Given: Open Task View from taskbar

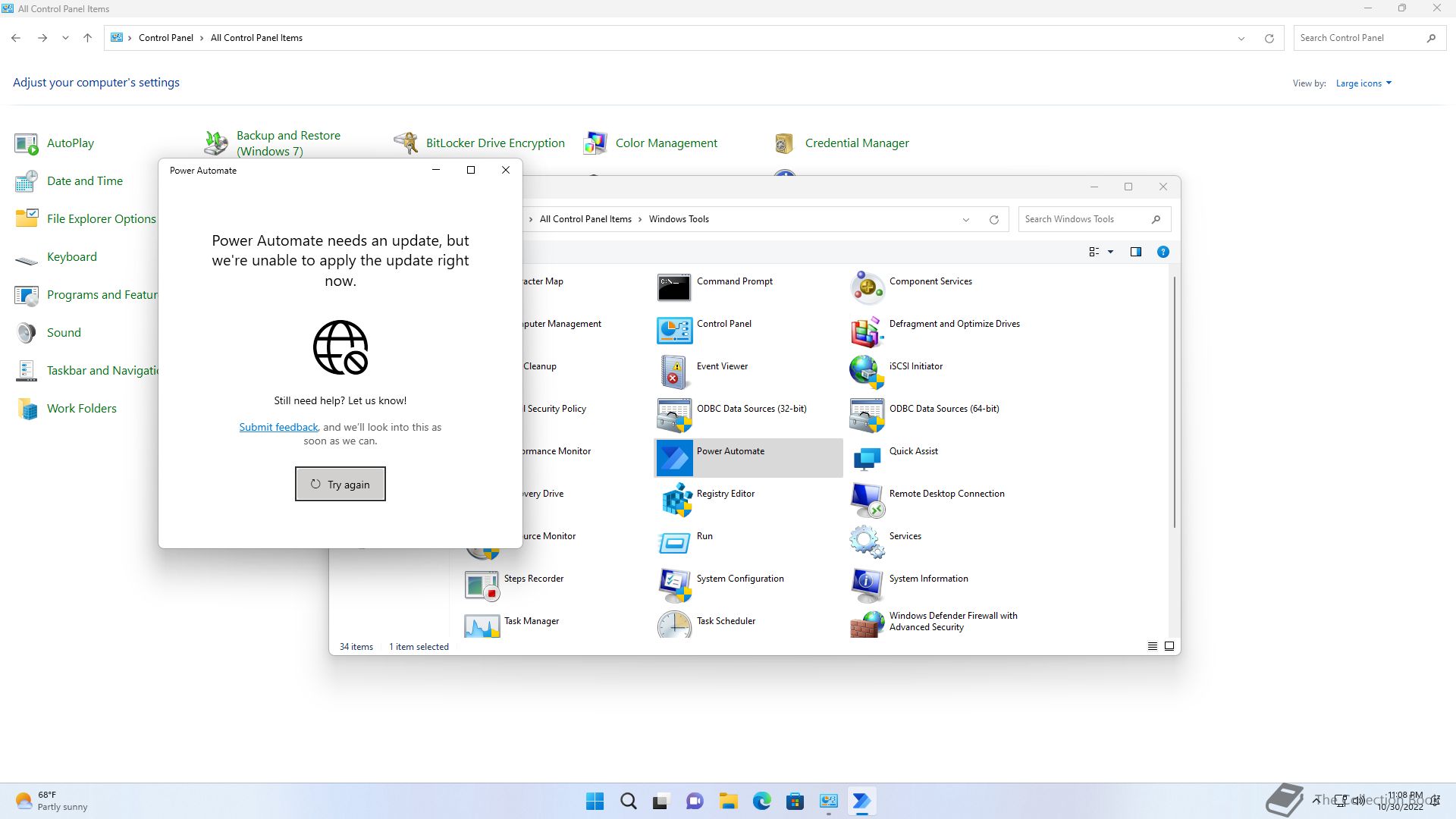Looking at the screenshot, I should coord(662,802).
